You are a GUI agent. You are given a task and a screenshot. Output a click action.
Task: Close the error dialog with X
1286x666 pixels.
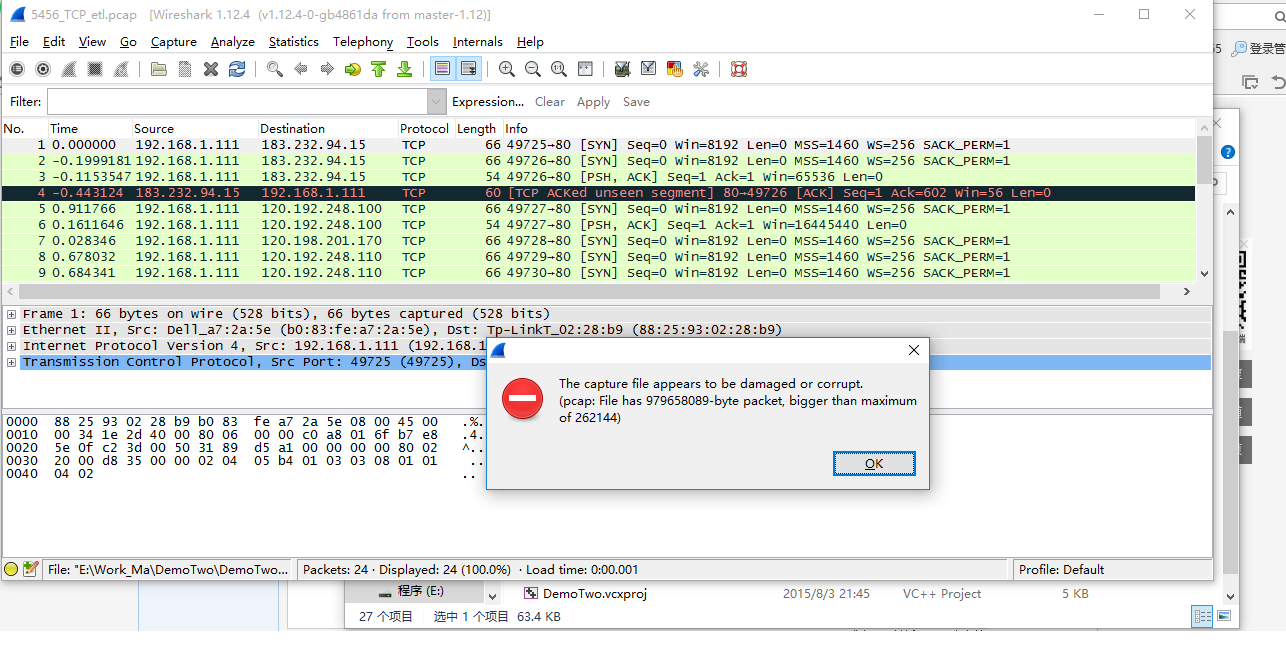913,350
